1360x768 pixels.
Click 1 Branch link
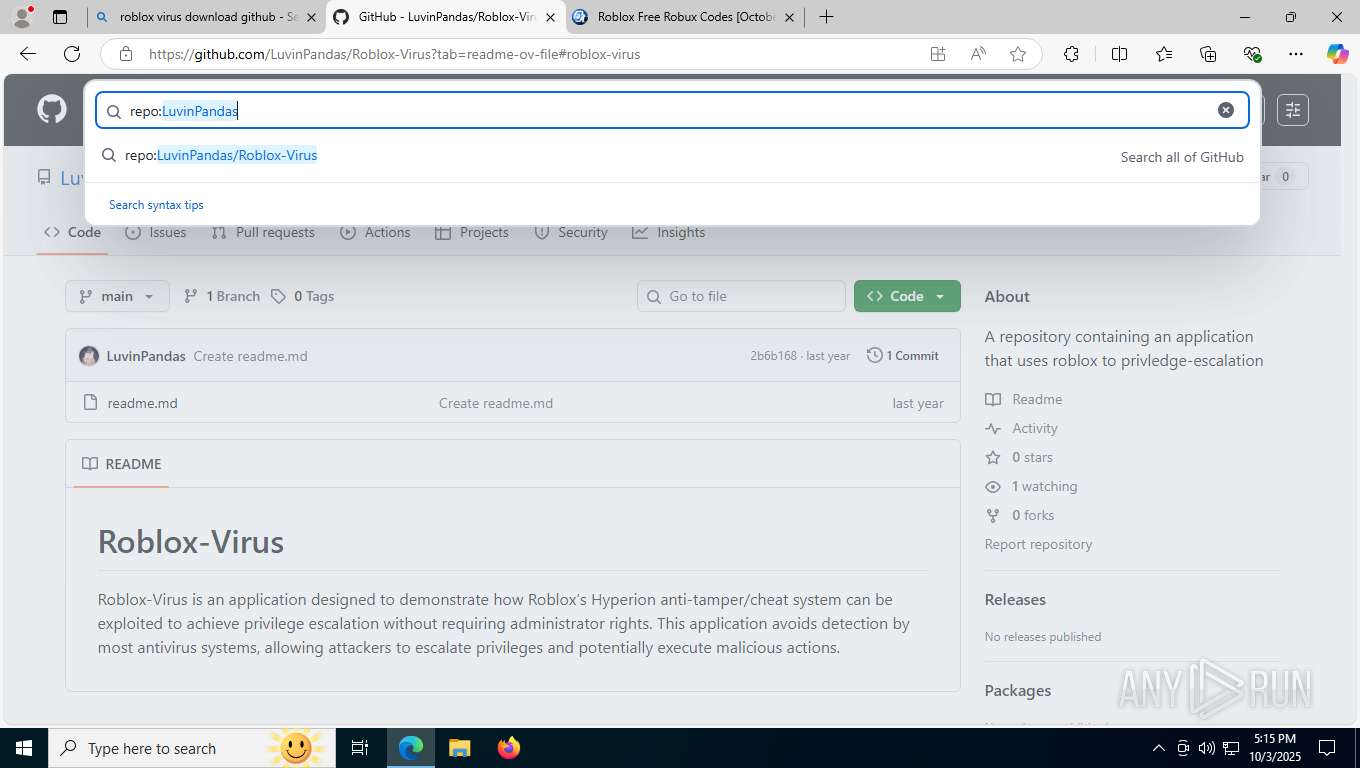222,296
